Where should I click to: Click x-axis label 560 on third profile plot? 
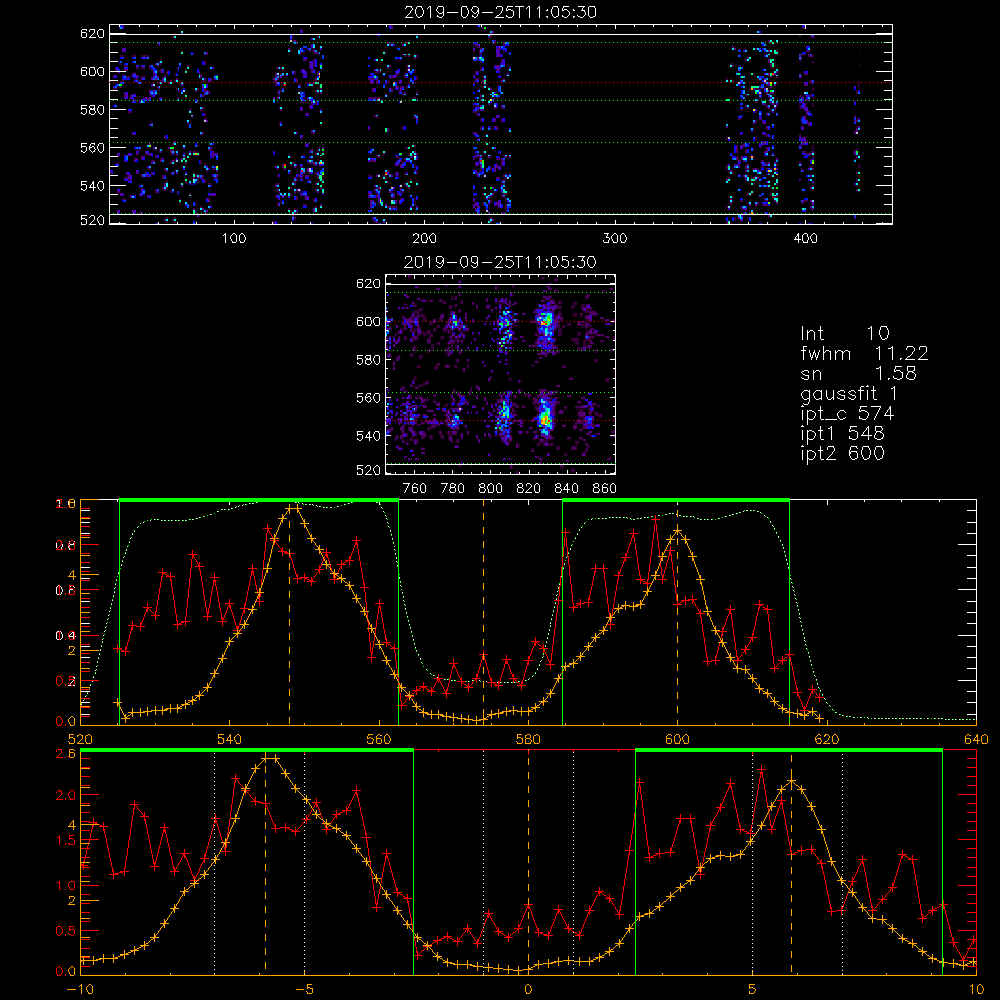[379, 740]
